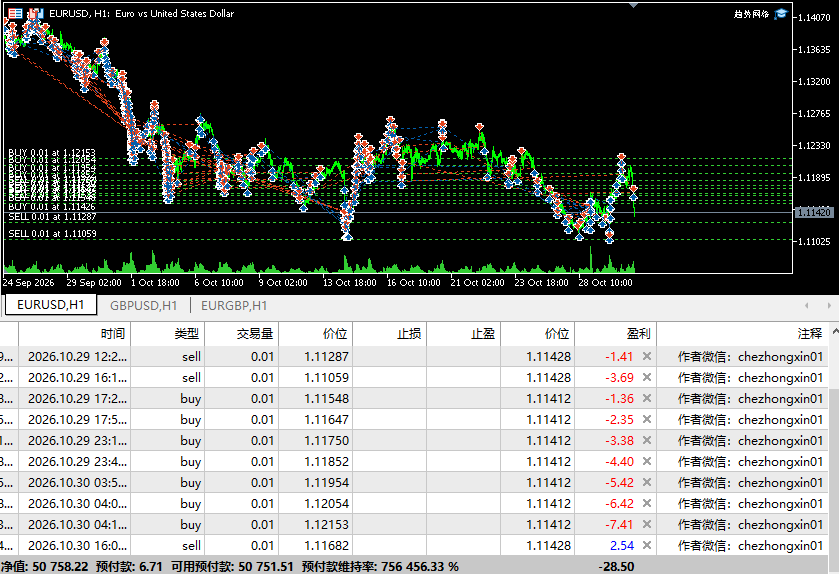Switch to the EURGBP,H1 chart tab
The image size is (839, 574).
click(234, 305)
